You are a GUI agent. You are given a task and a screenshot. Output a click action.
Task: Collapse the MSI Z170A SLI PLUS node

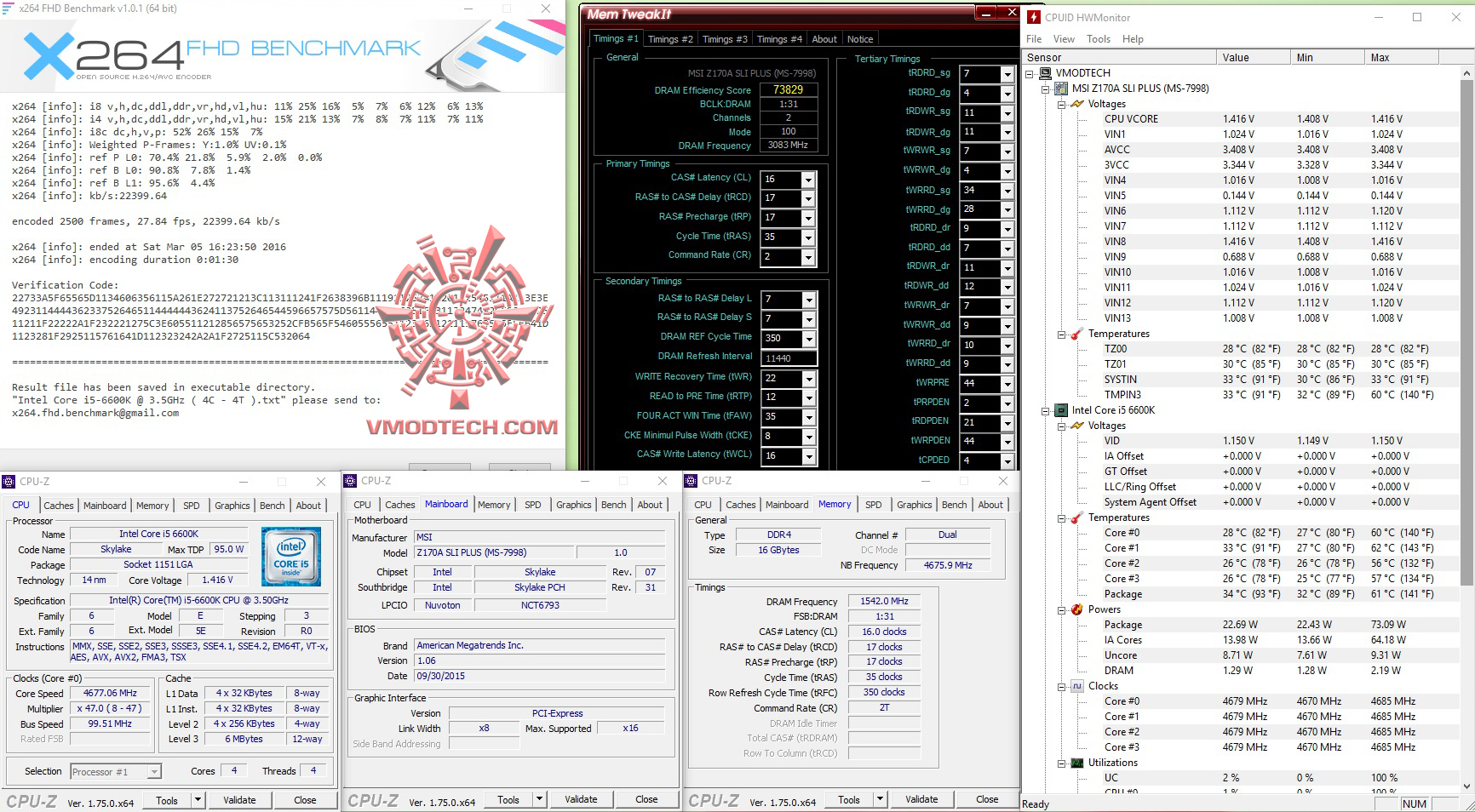coord(1046,89)
